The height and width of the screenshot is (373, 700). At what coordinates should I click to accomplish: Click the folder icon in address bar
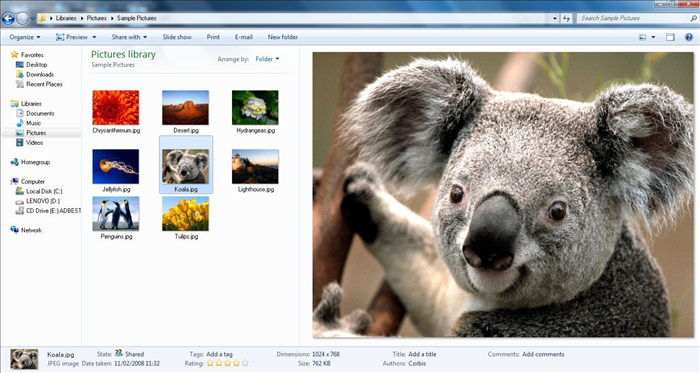tap(42, 18)
